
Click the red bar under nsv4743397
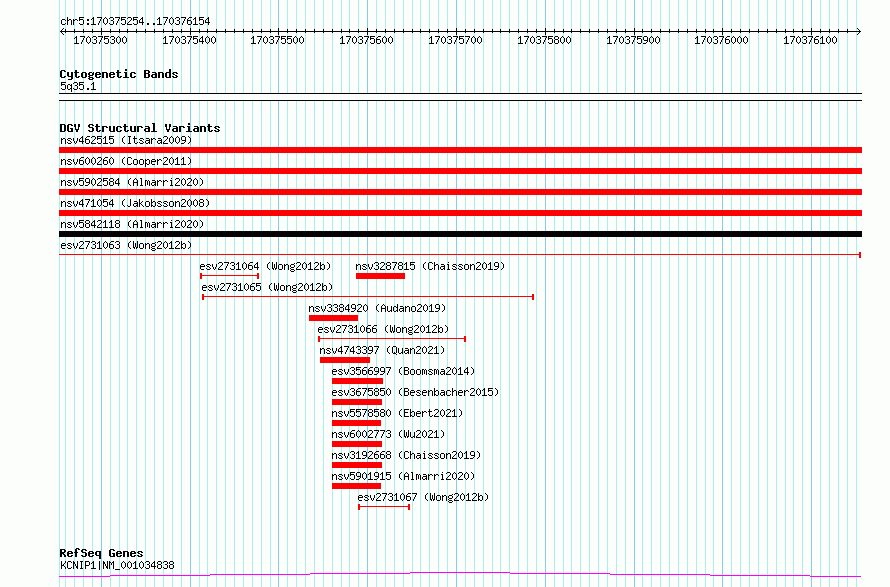tap(345, 360)
